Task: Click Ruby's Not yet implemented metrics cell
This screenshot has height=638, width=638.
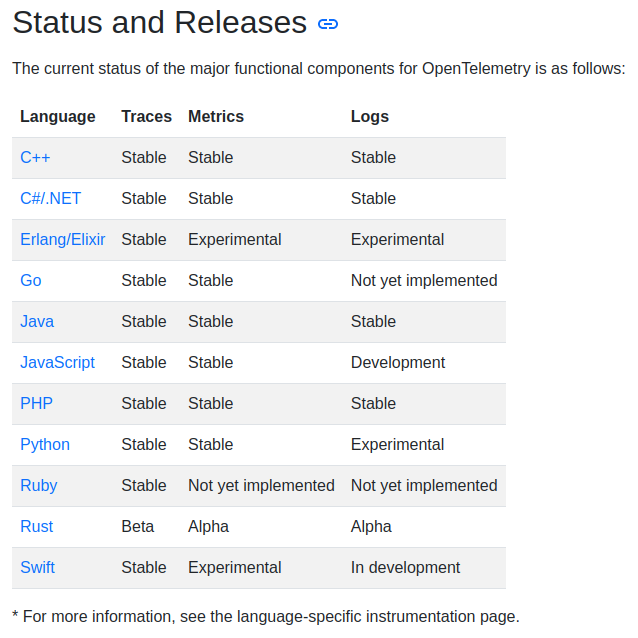Action: coord(261,486)
